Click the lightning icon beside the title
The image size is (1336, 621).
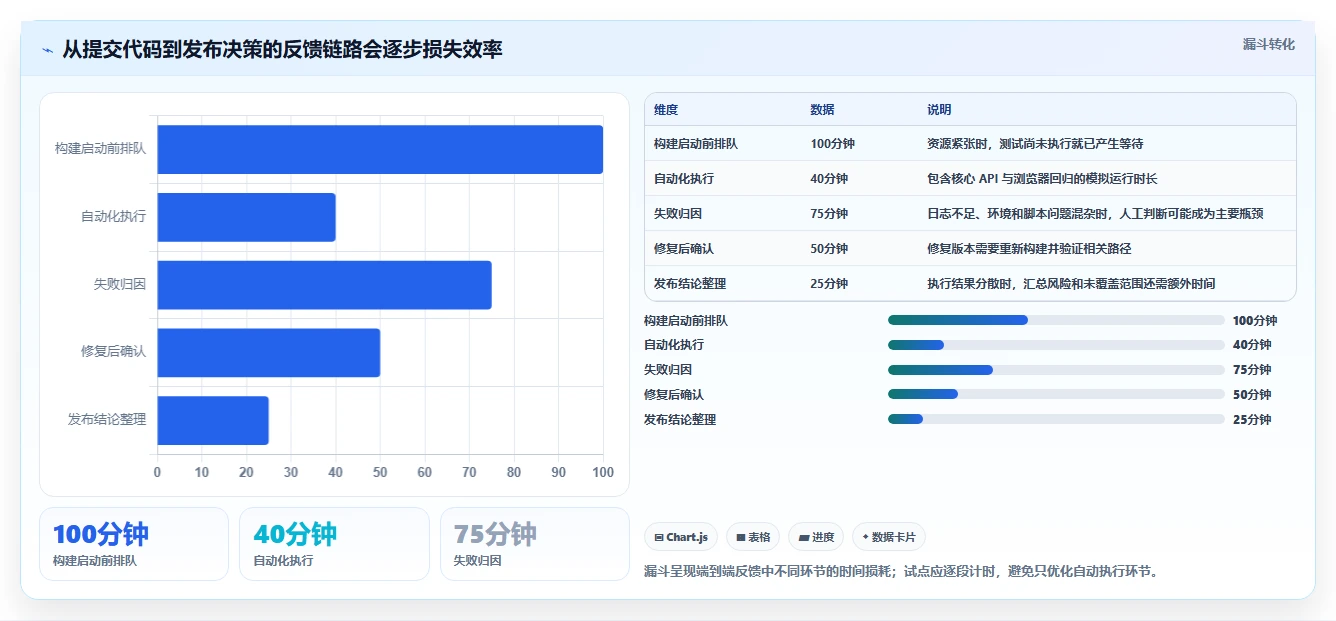point(47,50)
